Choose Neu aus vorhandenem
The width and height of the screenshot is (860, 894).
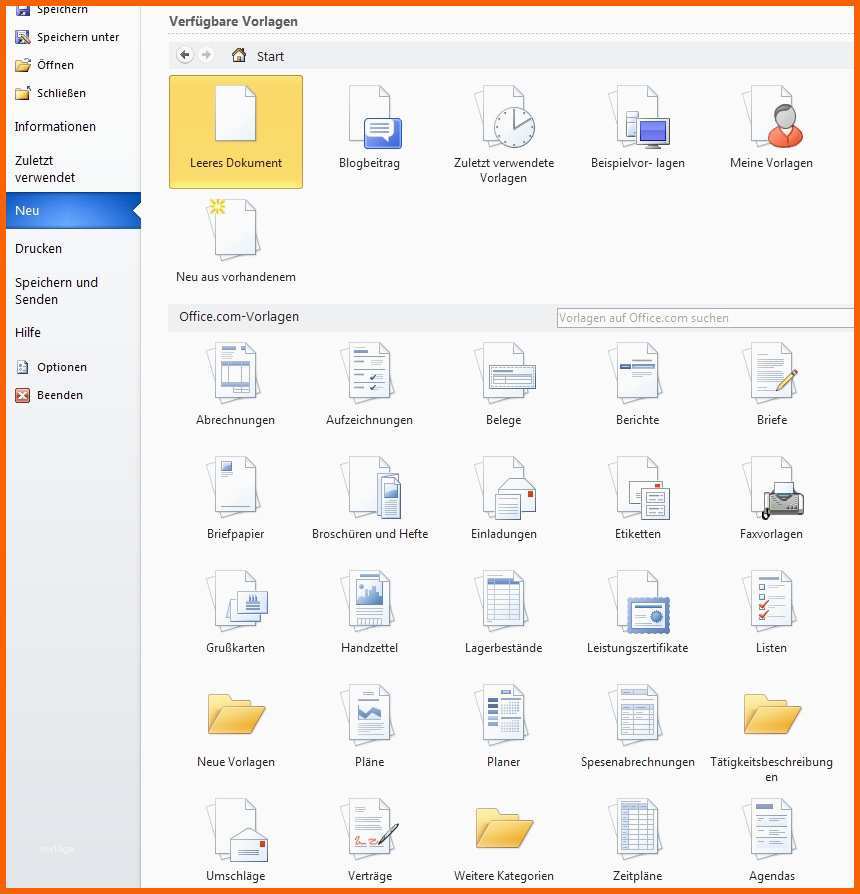(x=236, y=241)
